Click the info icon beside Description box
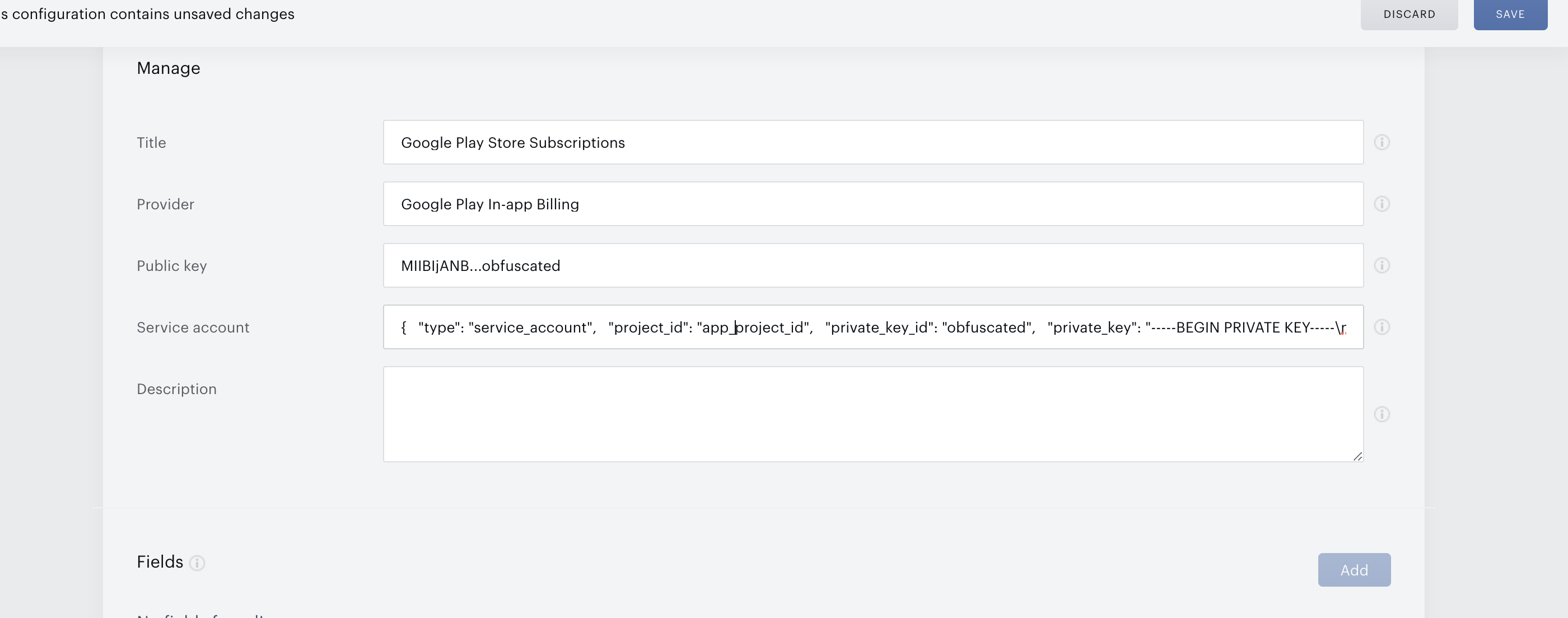Image resolution: width=1568 pixels, height=618 pixels. (x=1381, y=414)
